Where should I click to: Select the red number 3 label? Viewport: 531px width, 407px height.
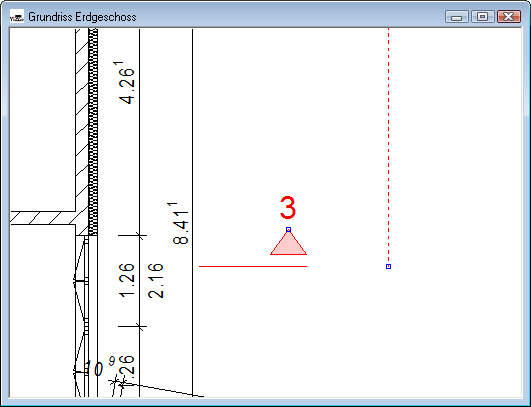click(x=288, y=208)
